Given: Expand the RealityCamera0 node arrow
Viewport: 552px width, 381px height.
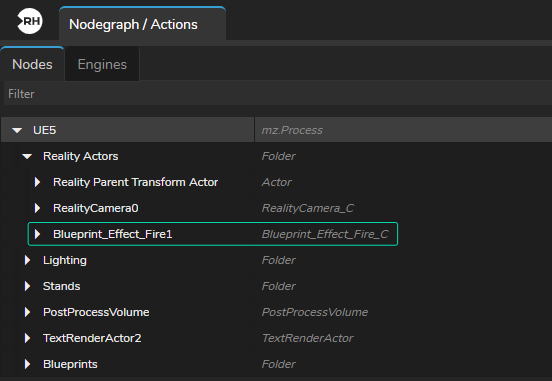Looking at the screenshot, I should [x=37, y=208].
